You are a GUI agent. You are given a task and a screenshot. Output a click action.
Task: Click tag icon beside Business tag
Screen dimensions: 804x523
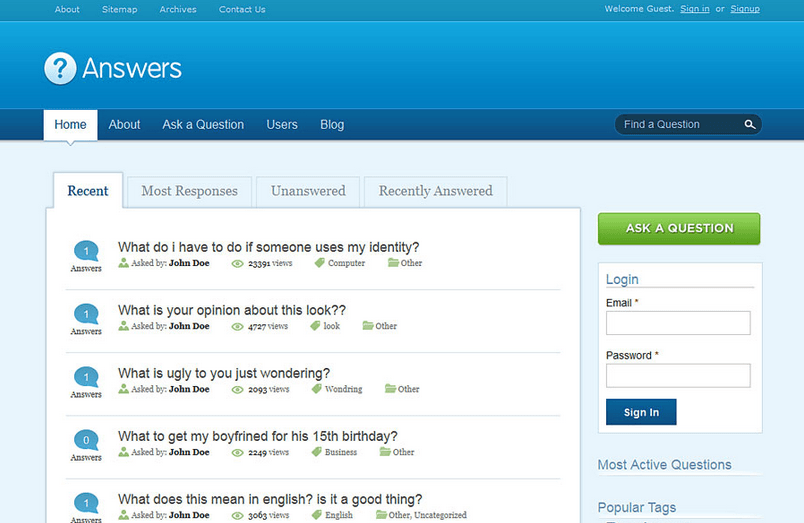coord(316,452)
